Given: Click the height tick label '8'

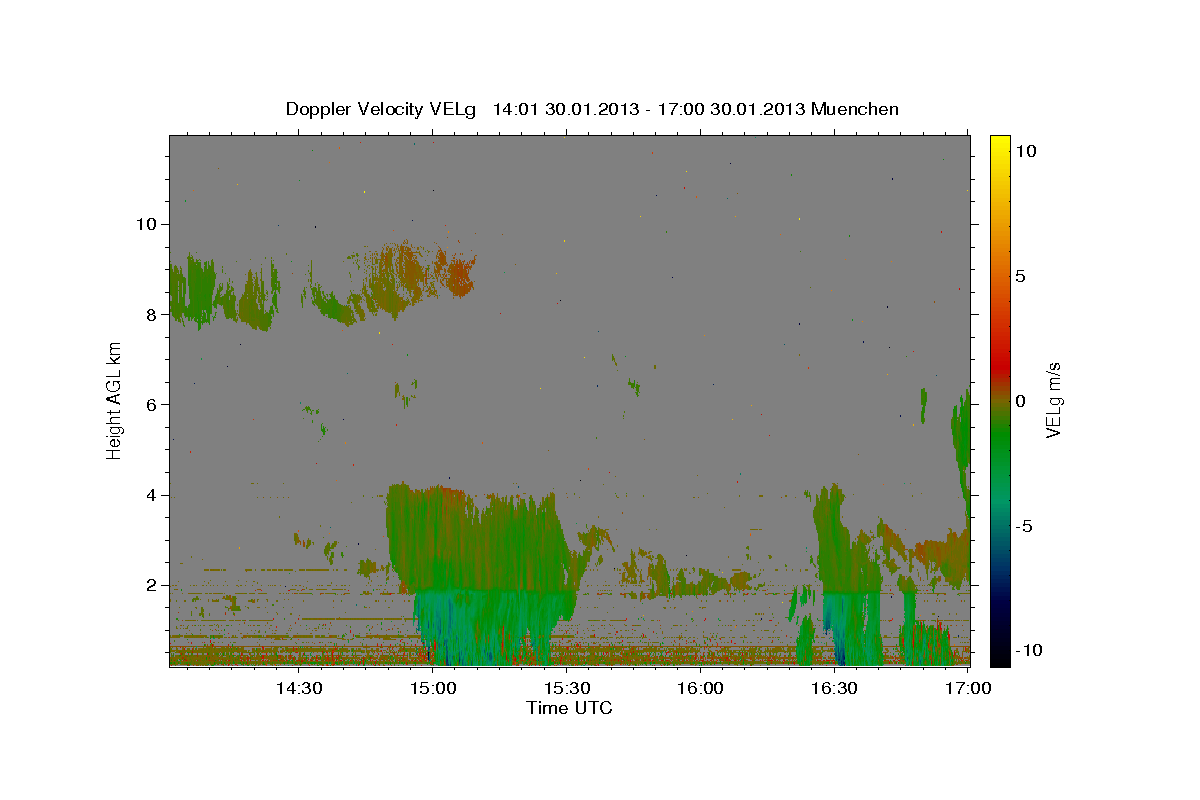Looking at the screenshot, I should (150, 314).
